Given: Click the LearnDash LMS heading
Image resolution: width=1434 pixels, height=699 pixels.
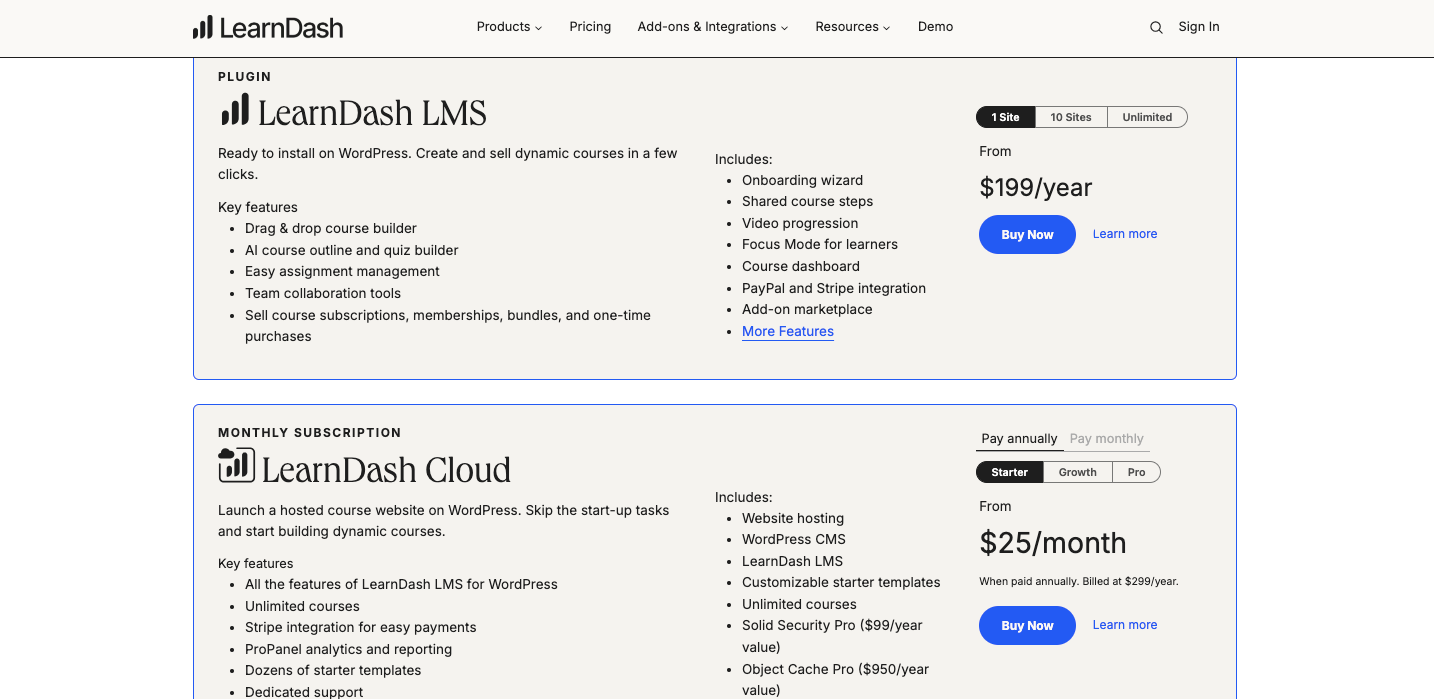Looking at the screenshot, I should pyautogui.click(x=372, y=112).
